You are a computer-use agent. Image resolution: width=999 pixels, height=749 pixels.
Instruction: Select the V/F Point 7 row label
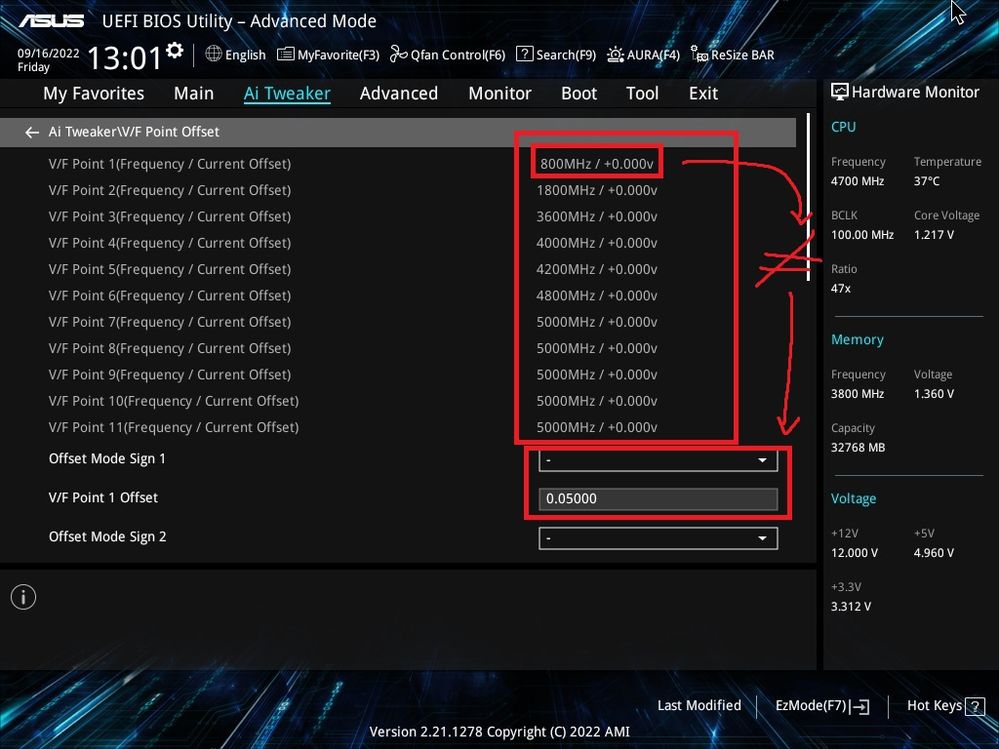click(169, 322)
